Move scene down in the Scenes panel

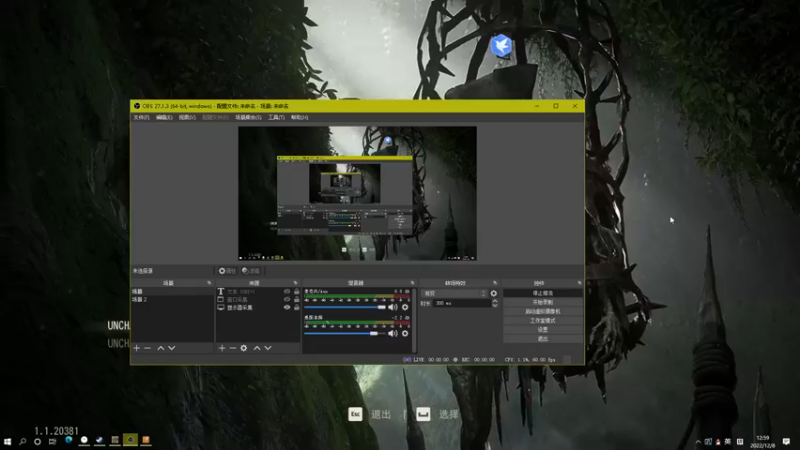172,348
